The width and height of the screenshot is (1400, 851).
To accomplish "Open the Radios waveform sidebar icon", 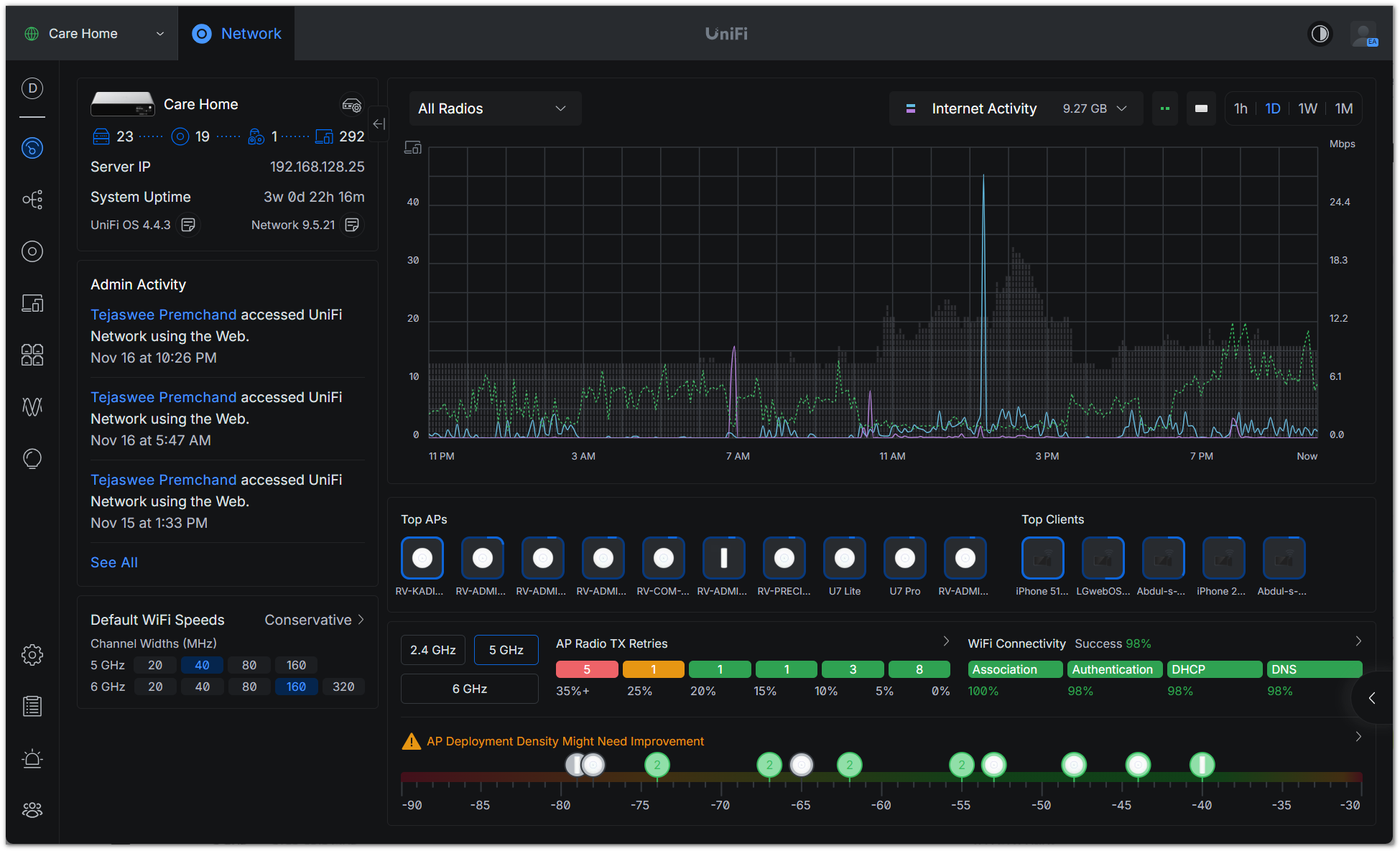I will pos(32,406).
